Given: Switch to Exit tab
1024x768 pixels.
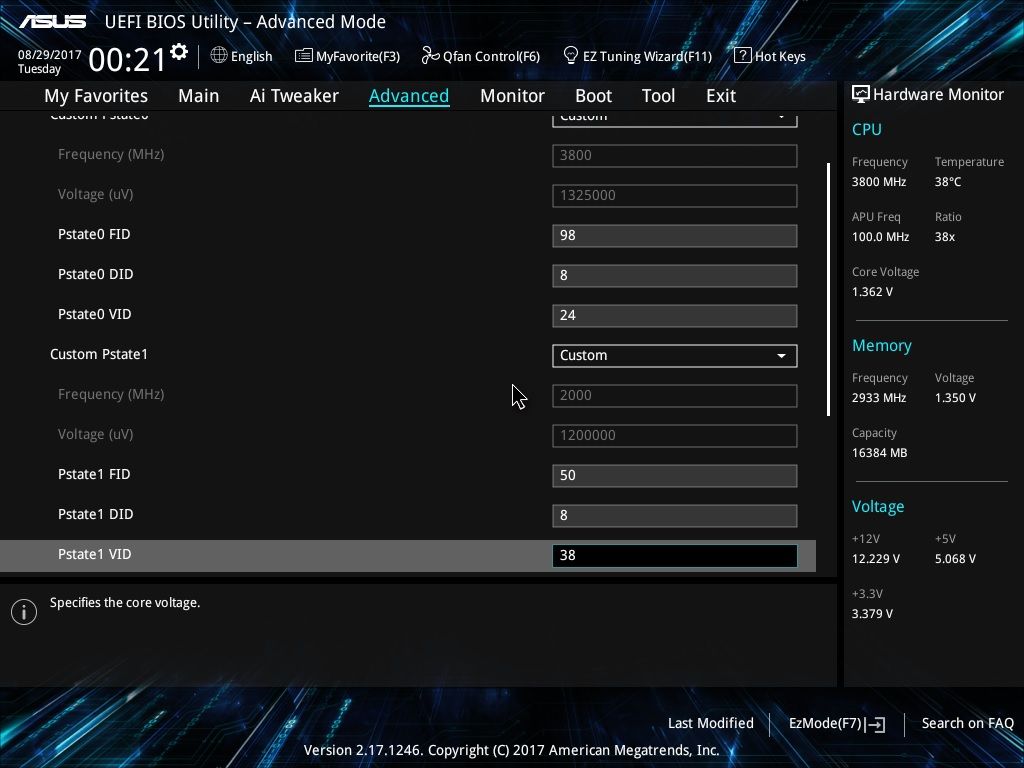Looking at the screenshot, I should point(721,96).
